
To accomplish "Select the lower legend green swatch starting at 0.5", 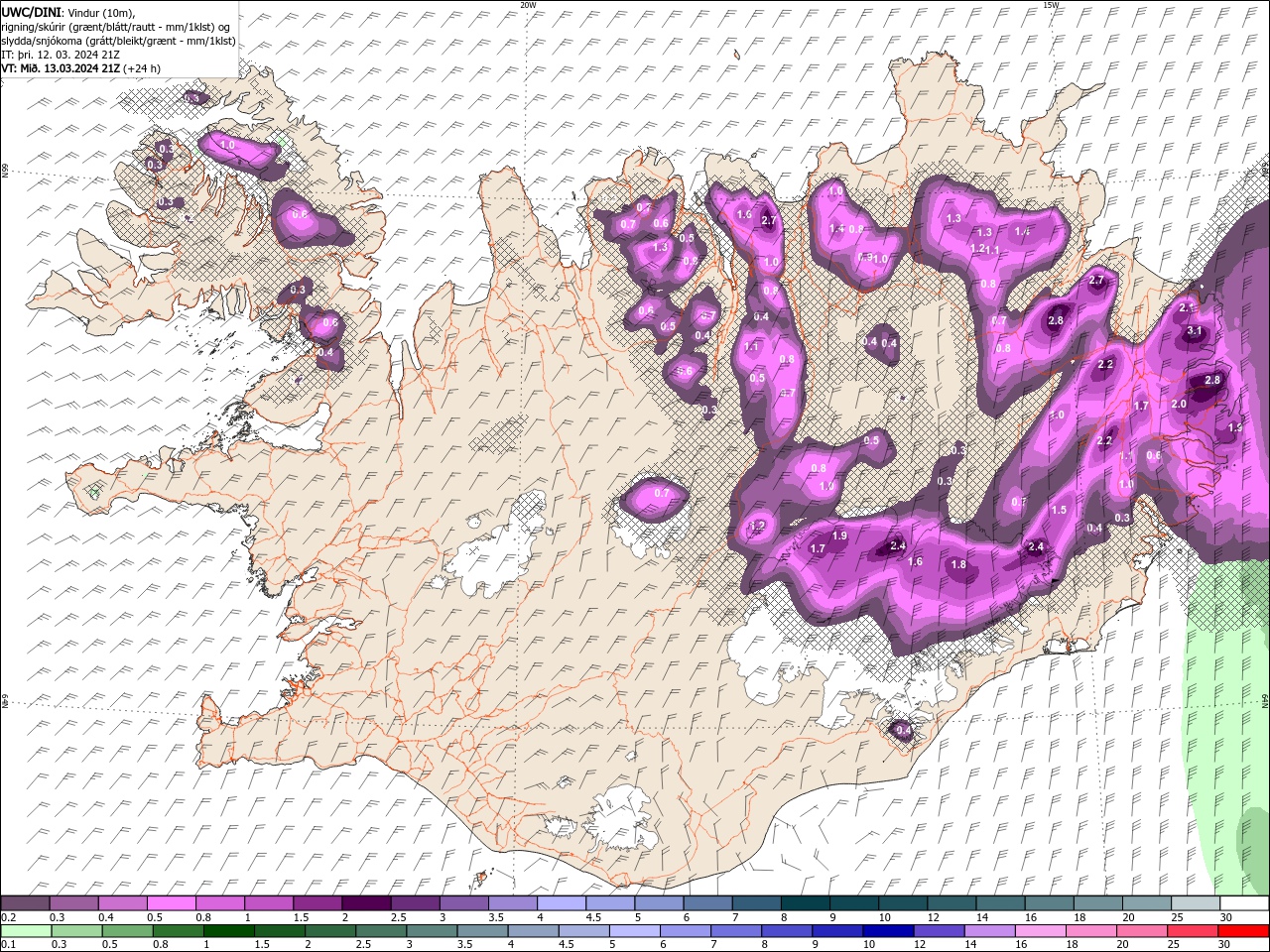I will click(127, 931).
